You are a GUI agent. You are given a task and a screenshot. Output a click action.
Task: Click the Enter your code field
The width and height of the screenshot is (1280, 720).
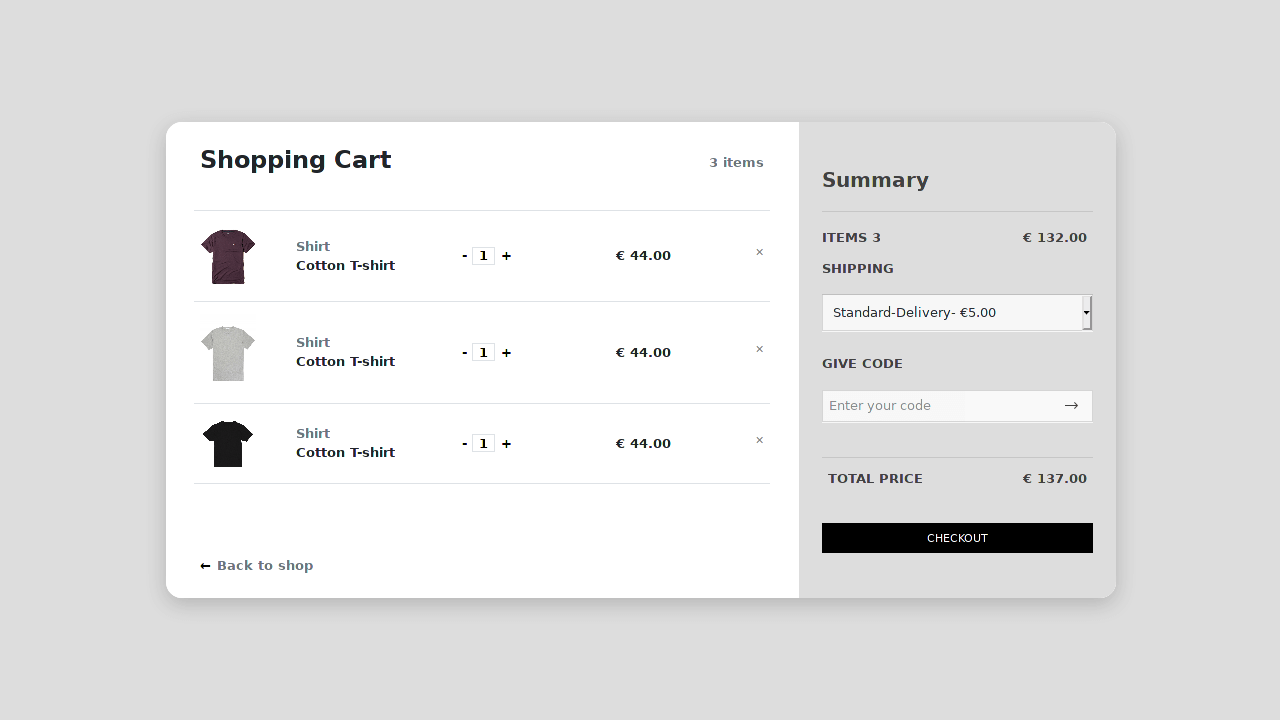pyautogui.click(x=920, y=405)
